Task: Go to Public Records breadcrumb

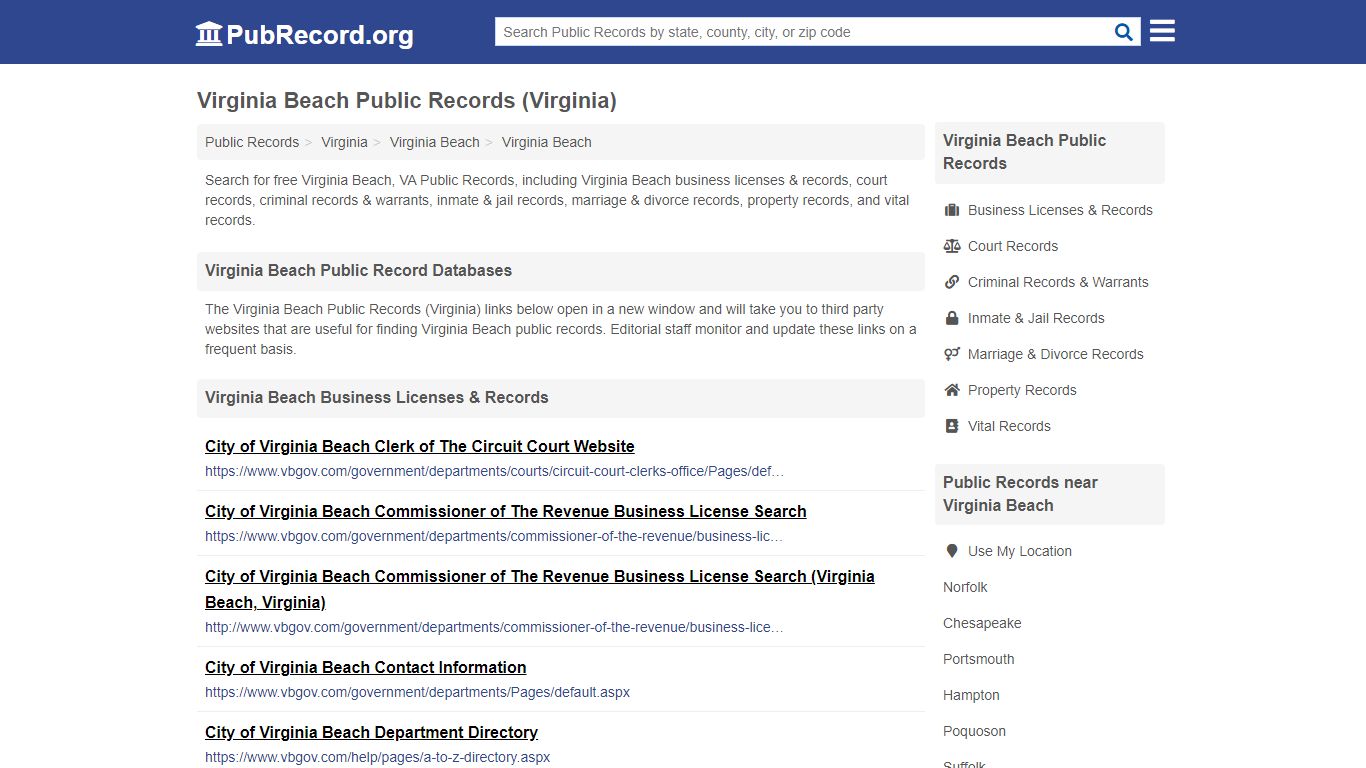Action: [252, 142]
